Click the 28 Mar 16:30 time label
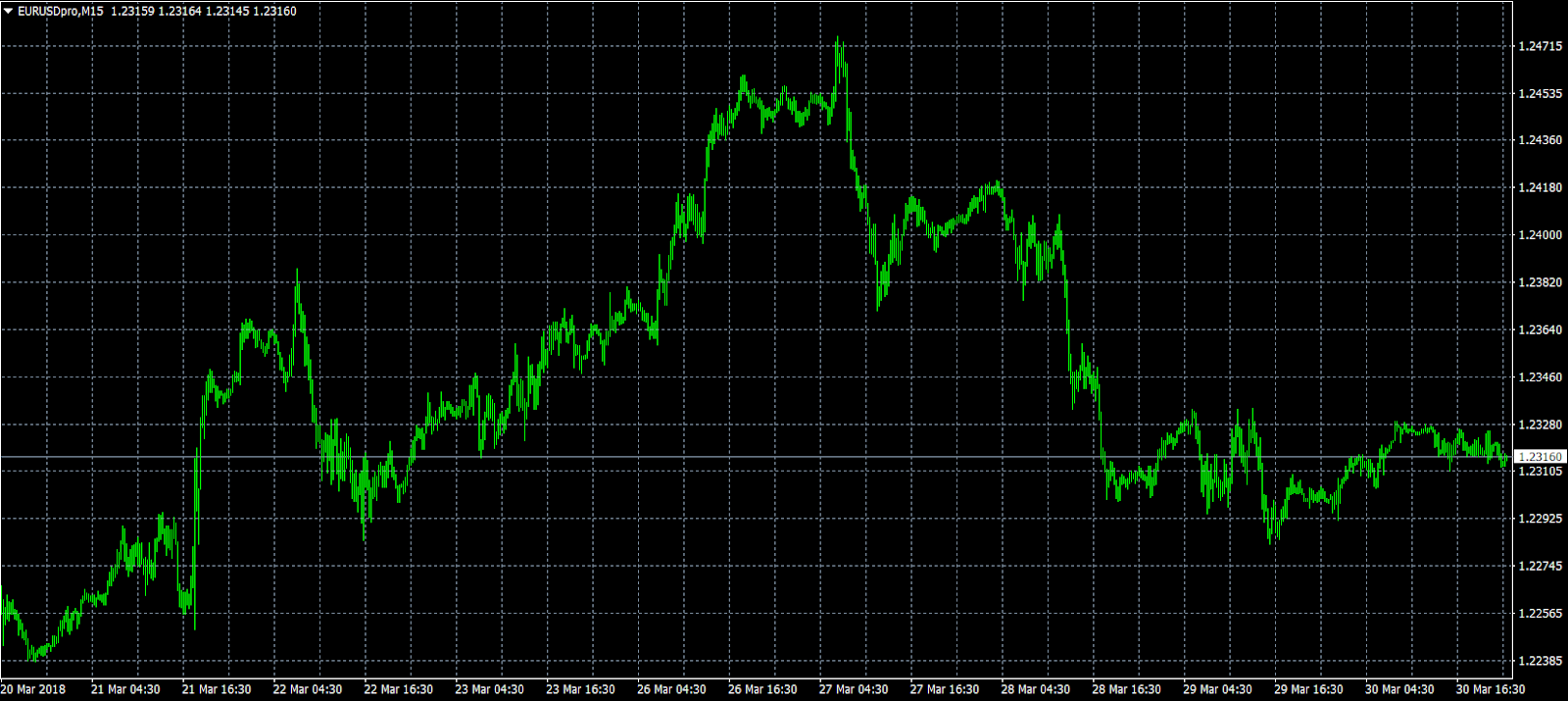This screenshot has width=1568, height=701. click(x=1127, y=689)
